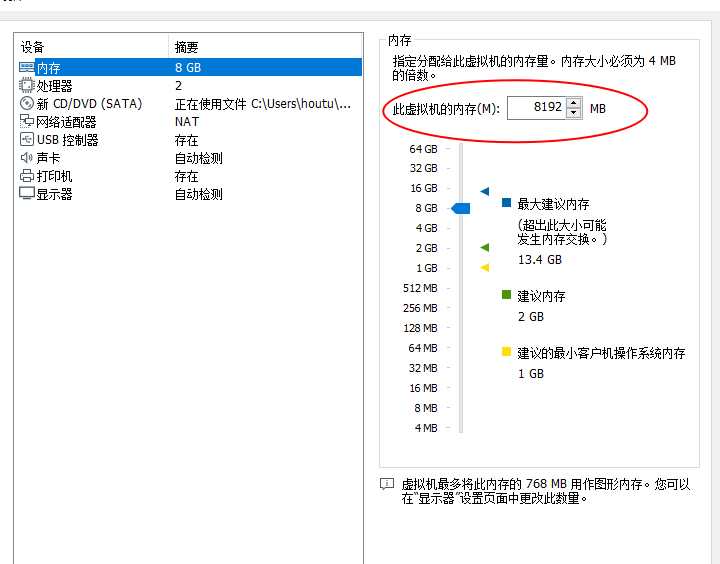
Task: Click the green recommended memory marker
Action: click(485, 248)
